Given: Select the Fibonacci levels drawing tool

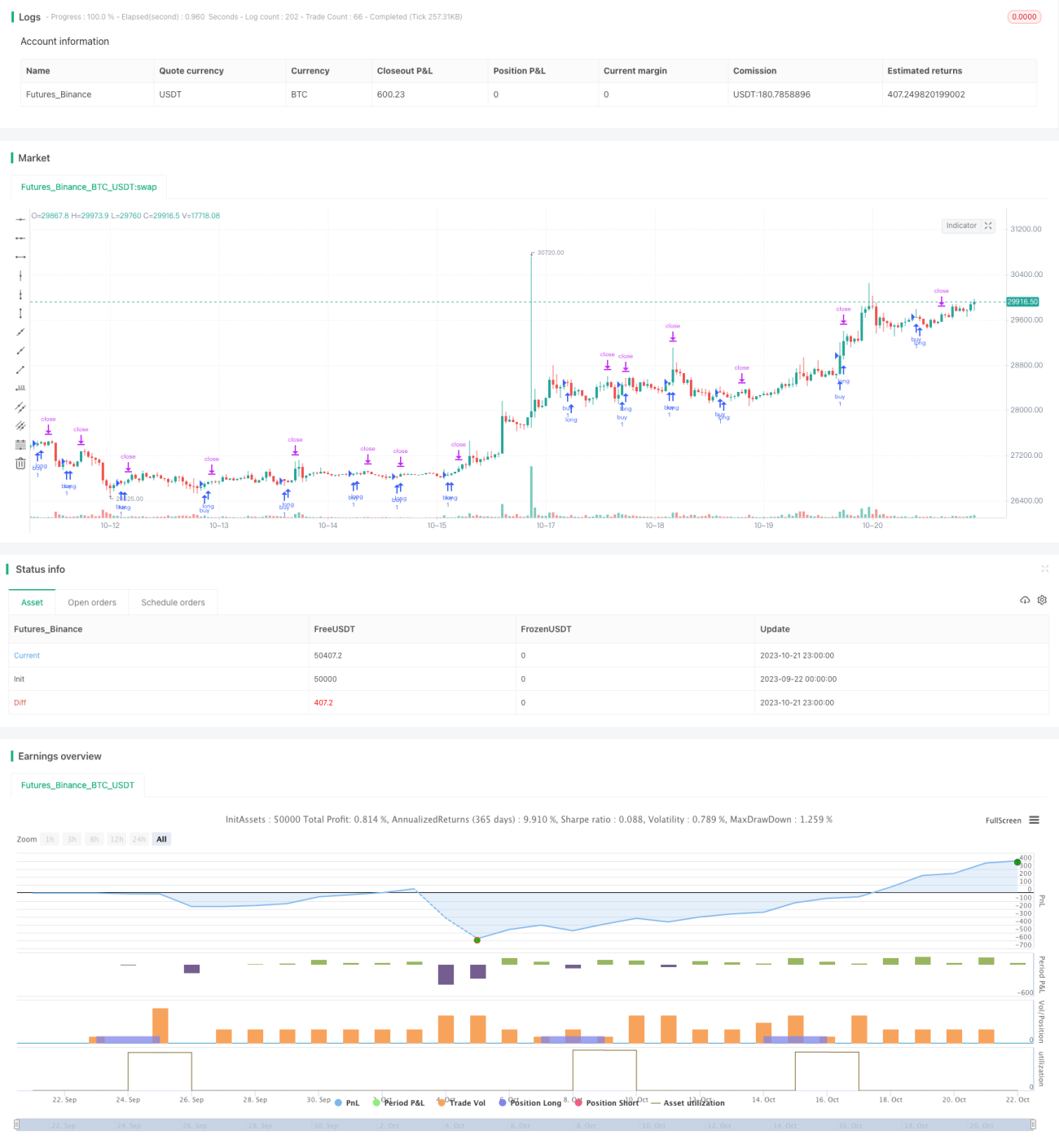Looking at the screenshot, I should point(20,445).
